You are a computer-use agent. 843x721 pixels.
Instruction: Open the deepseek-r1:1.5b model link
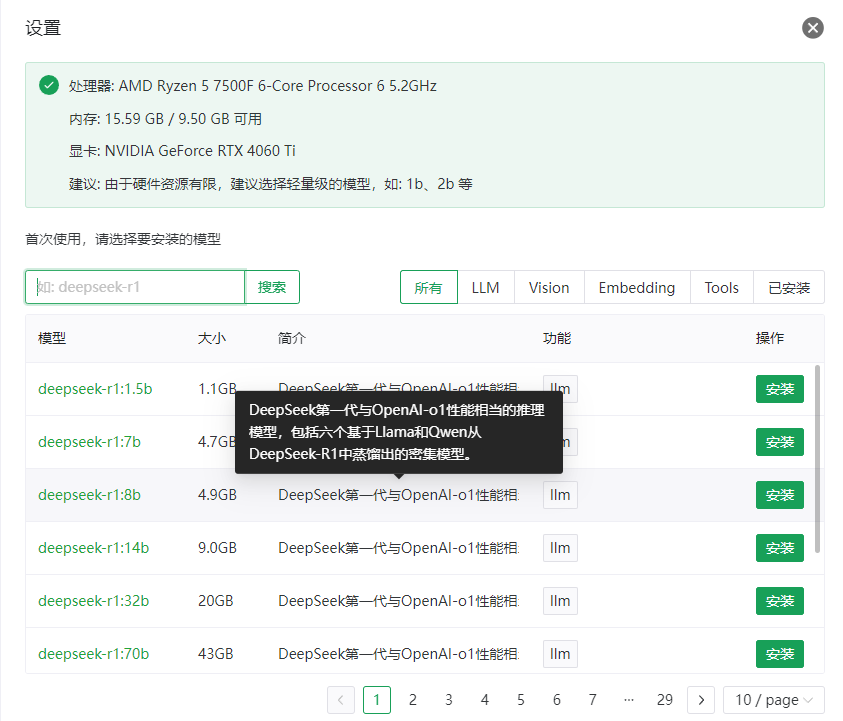click(95, 389)
